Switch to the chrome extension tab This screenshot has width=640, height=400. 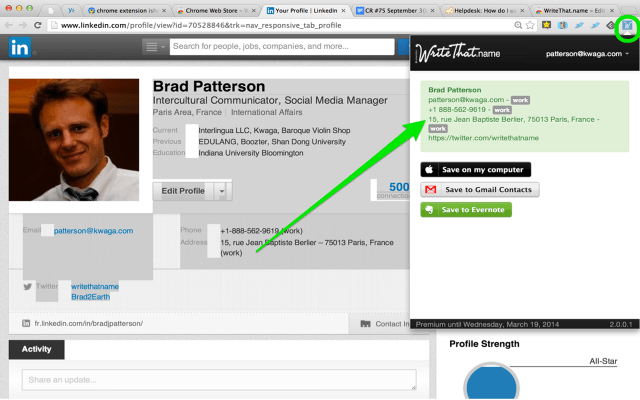tap(127, 10)
